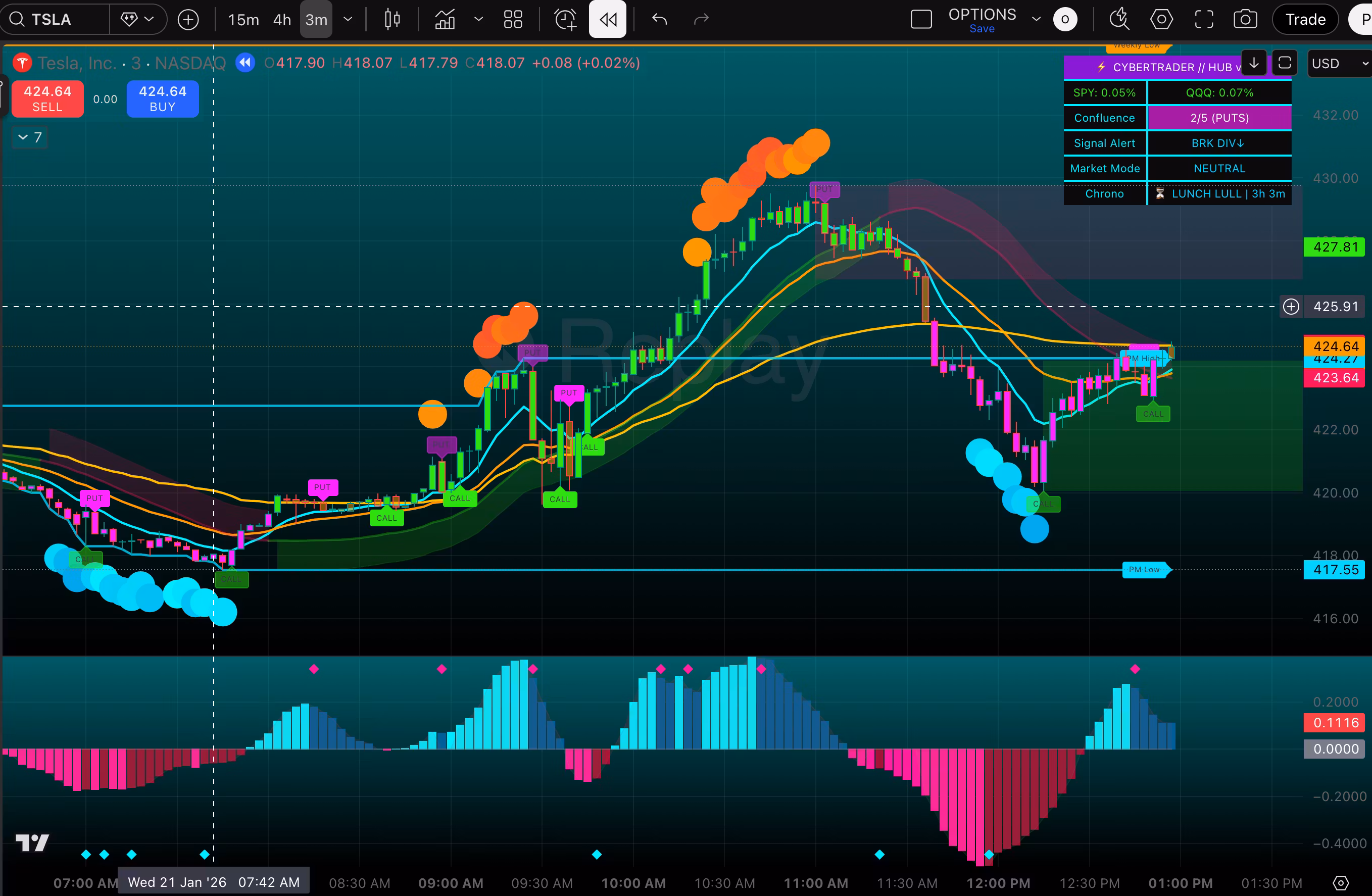The image size is (1372, 896).
Task: Toggle the layout square button beside OPTIONS
Action: 921,19
